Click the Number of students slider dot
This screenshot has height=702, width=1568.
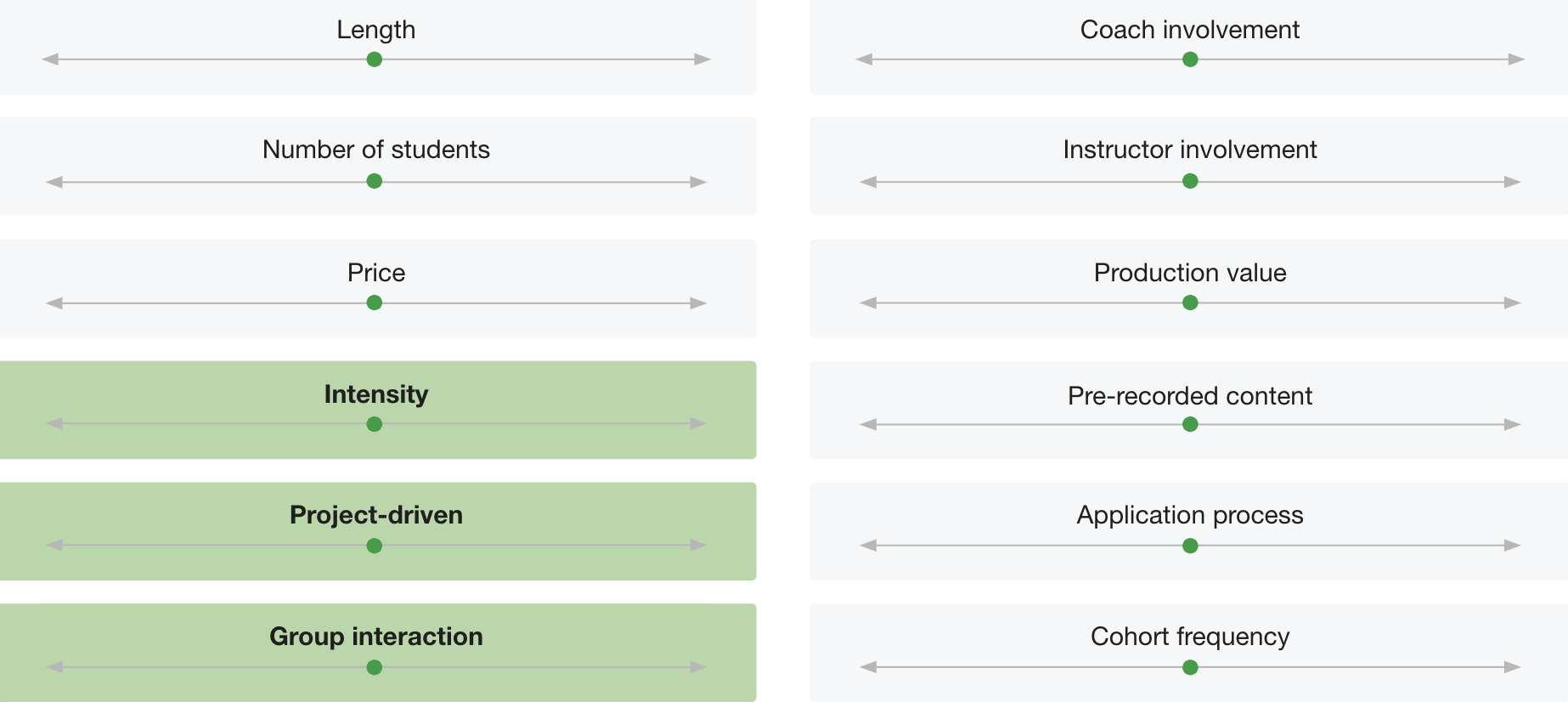(374, 181)
